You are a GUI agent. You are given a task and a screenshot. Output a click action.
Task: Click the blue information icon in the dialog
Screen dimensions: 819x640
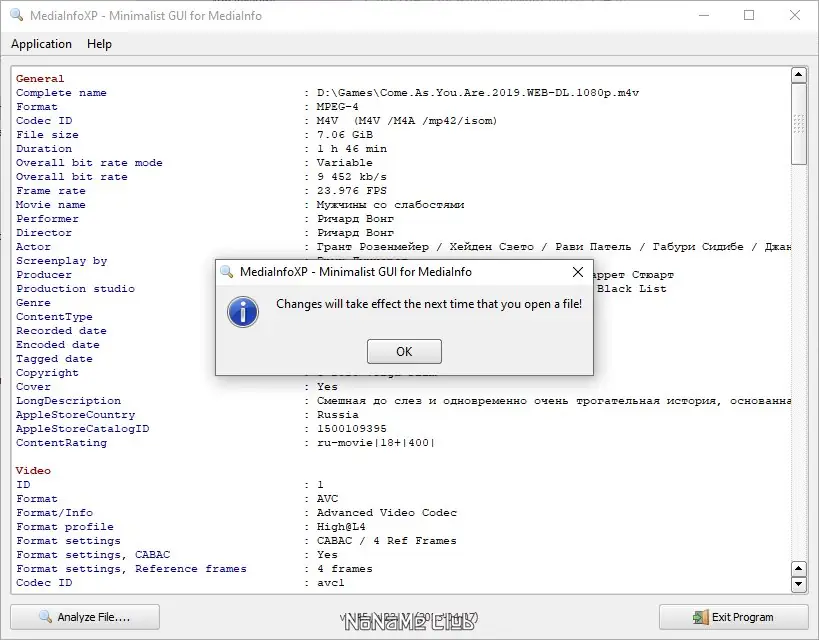point(243,312)
